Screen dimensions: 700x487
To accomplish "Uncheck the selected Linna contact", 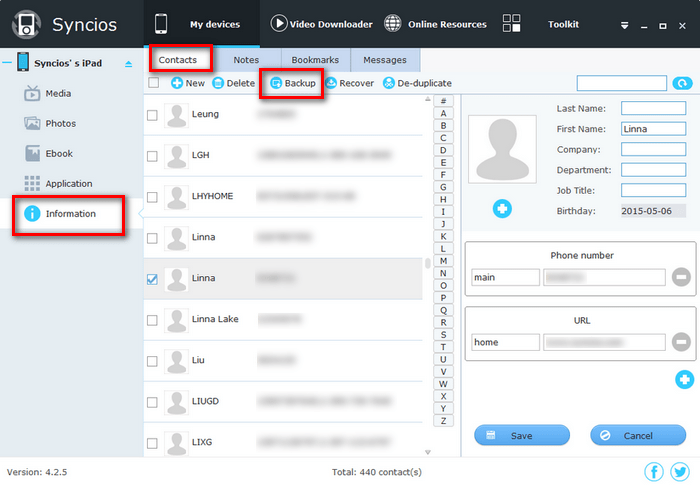I will [x=152, y=279].
